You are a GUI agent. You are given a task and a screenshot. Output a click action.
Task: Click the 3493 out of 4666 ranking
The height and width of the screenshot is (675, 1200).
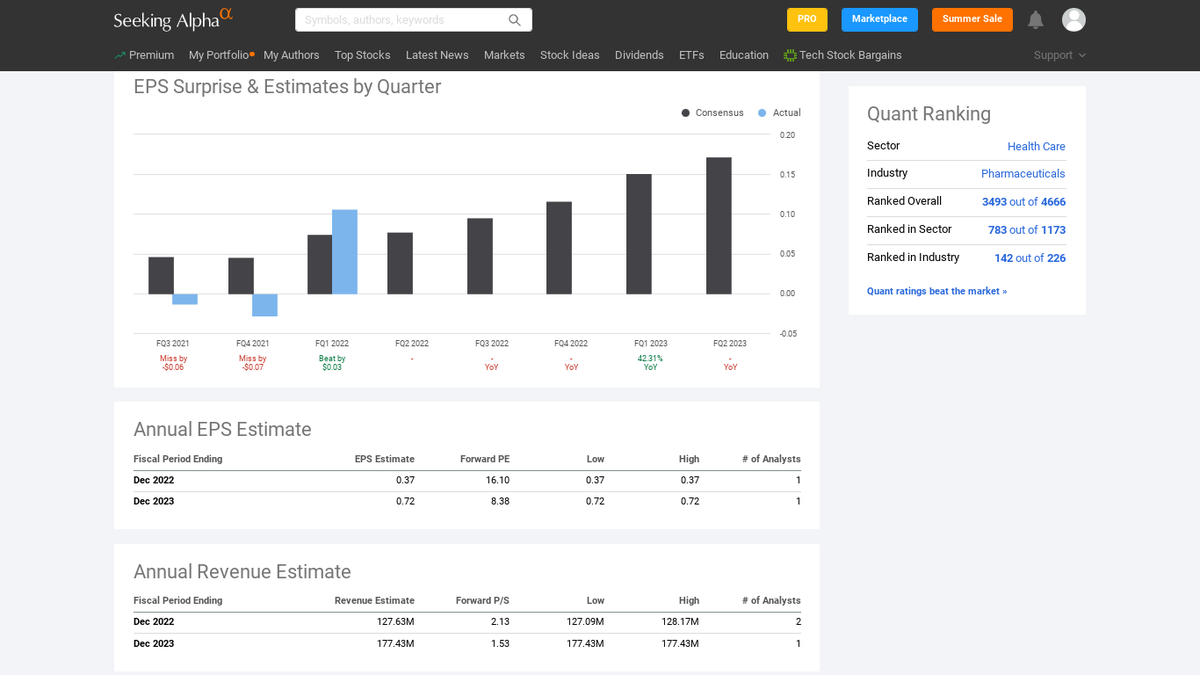[x=1024, y=202]
